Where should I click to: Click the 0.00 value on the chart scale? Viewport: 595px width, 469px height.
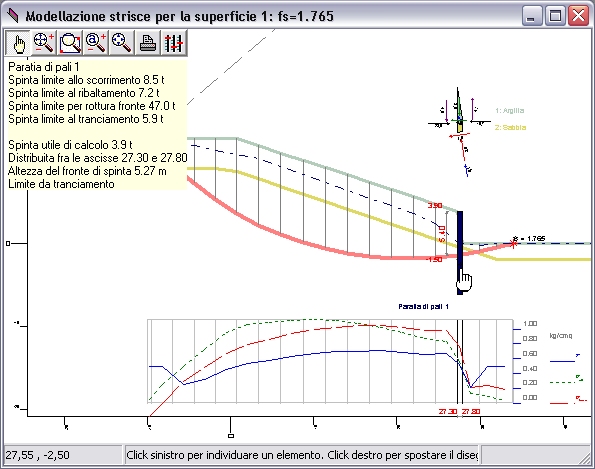(530, 397)
